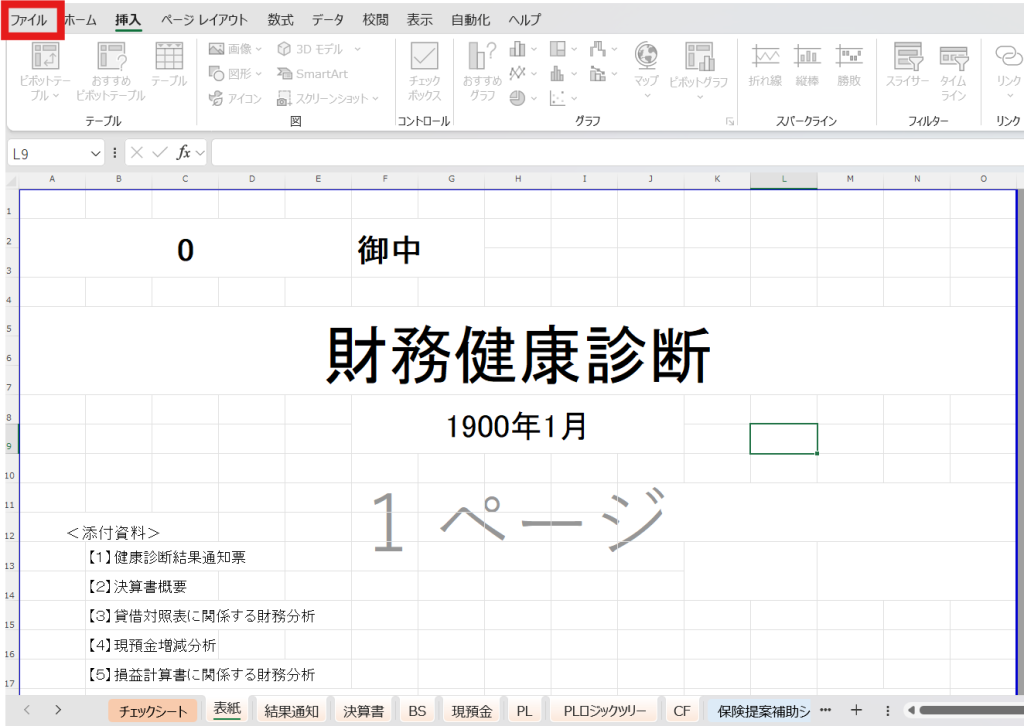Open the ファイル menu tab

pos(29,20)
